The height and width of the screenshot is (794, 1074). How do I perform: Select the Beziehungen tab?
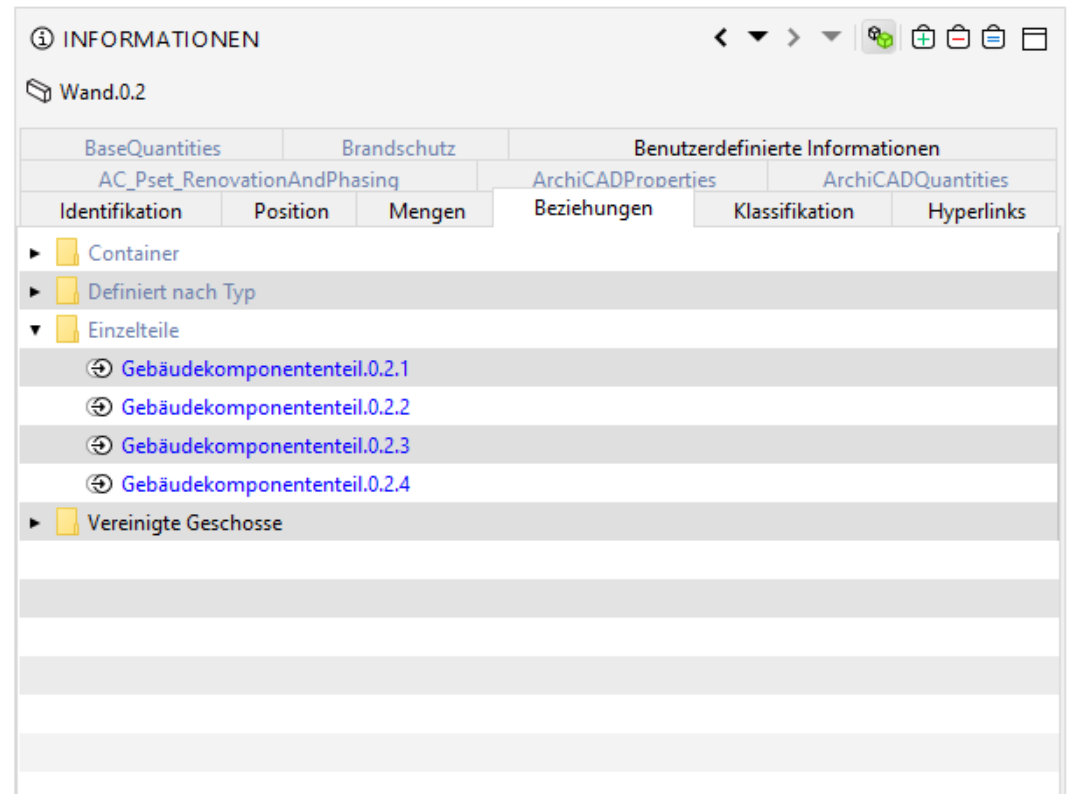coord(593,208)
